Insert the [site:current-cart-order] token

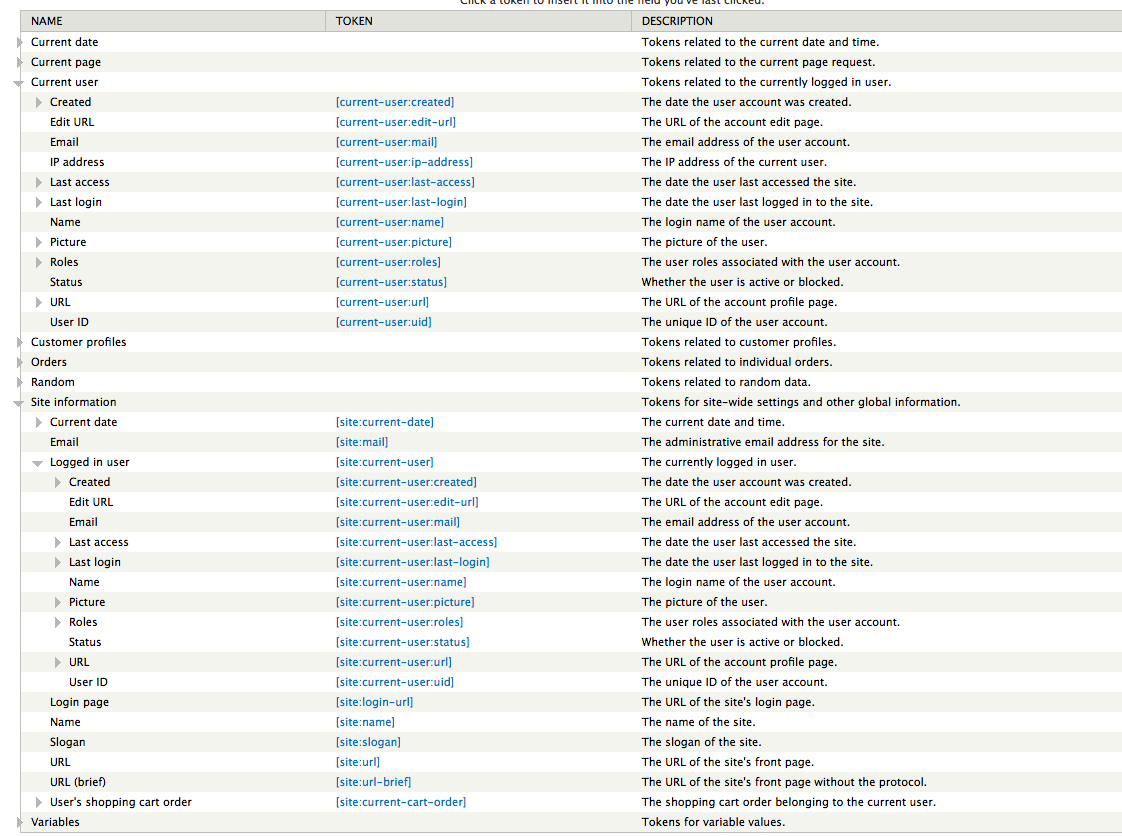[x=401, y=803]
